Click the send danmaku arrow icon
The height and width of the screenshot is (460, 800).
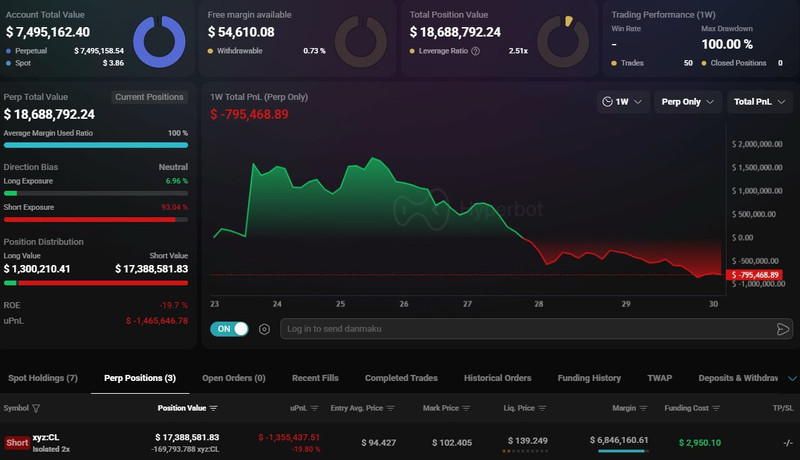pos(782,329)
